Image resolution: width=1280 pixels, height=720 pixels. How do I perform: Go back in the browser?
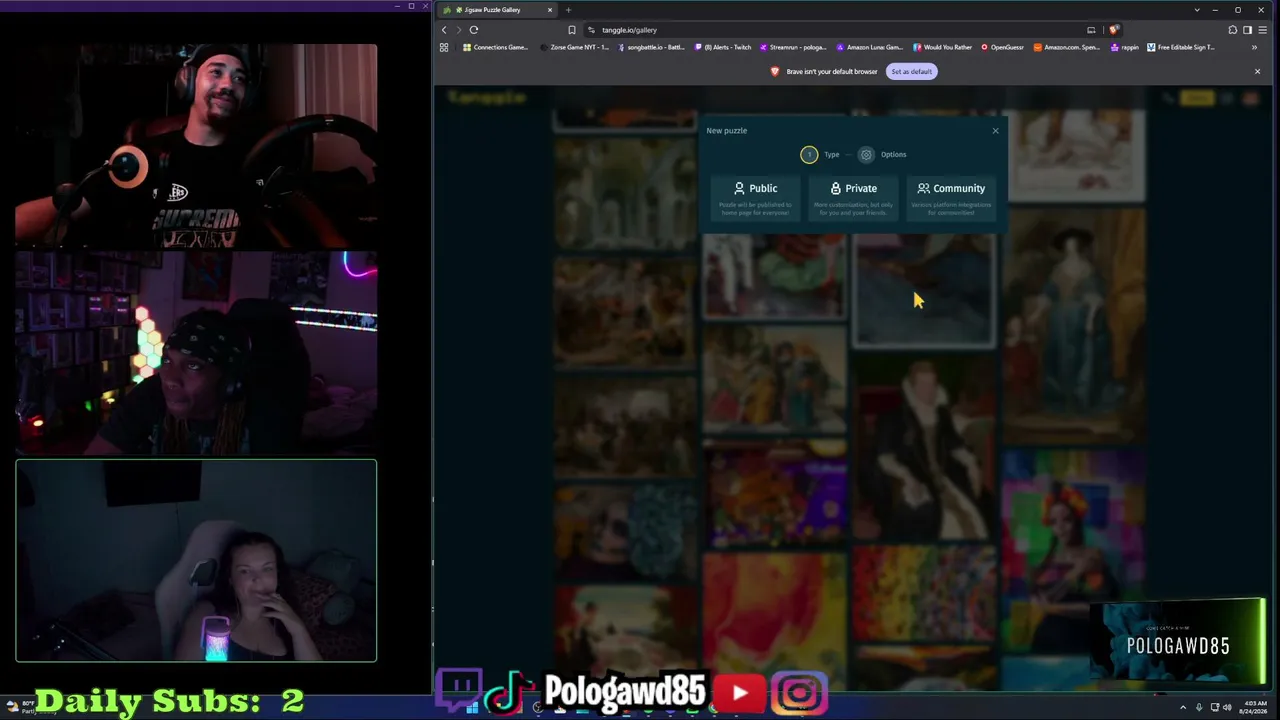tap(444, 30)
